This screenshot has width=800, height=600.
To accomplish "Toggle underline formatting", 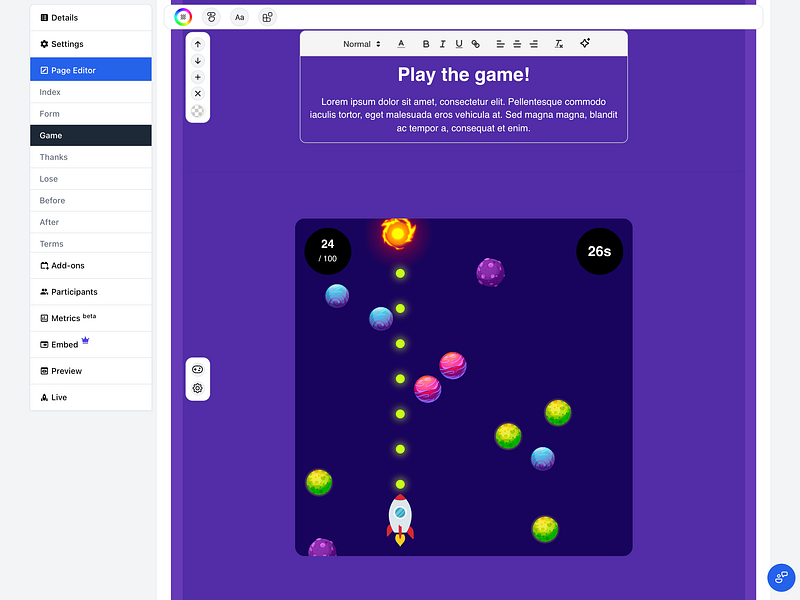I will click(459, 44).
